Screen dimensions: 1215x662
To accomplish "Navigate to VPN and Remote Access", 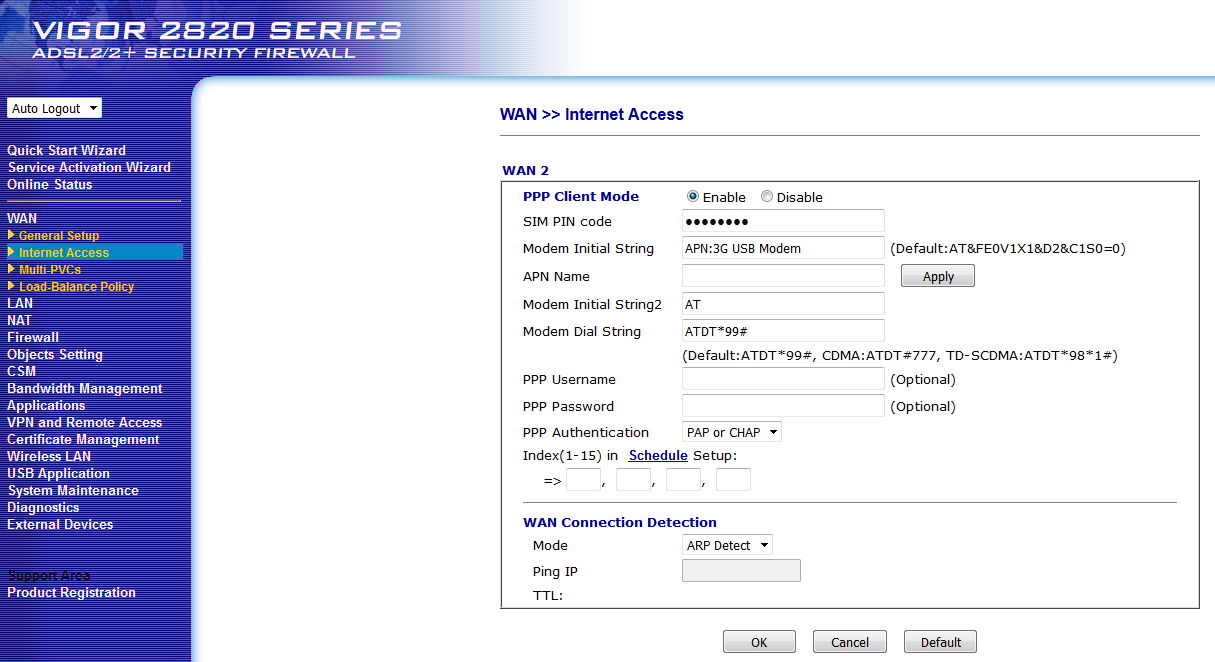I will pyautogui.click(x=84, y=422).
